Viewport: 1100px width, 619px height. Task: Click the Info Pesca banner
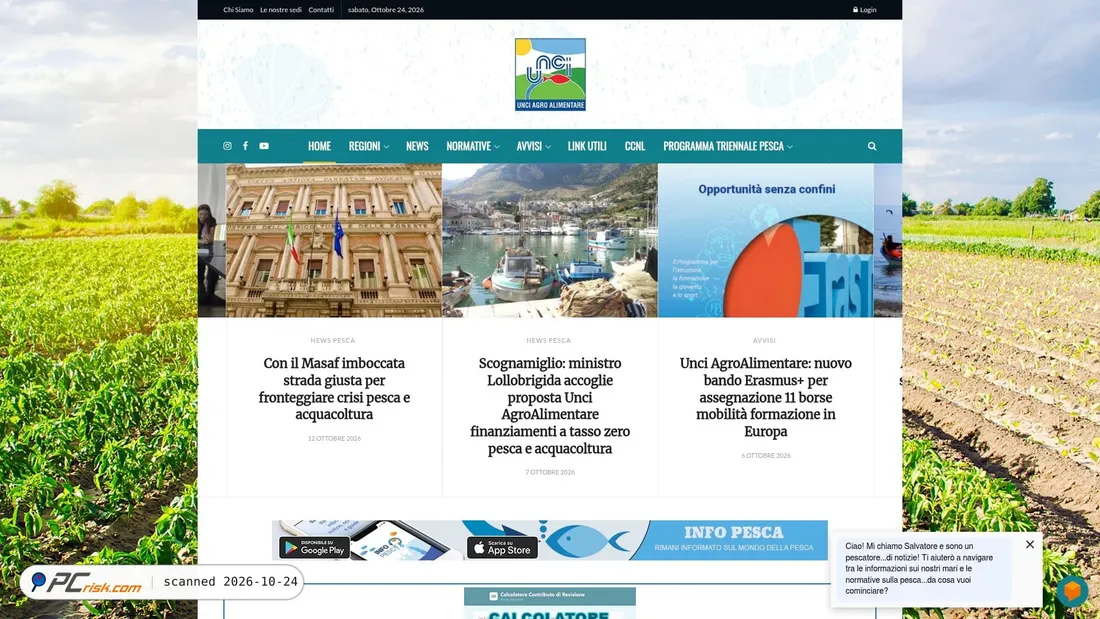click(x=550, y=540)
